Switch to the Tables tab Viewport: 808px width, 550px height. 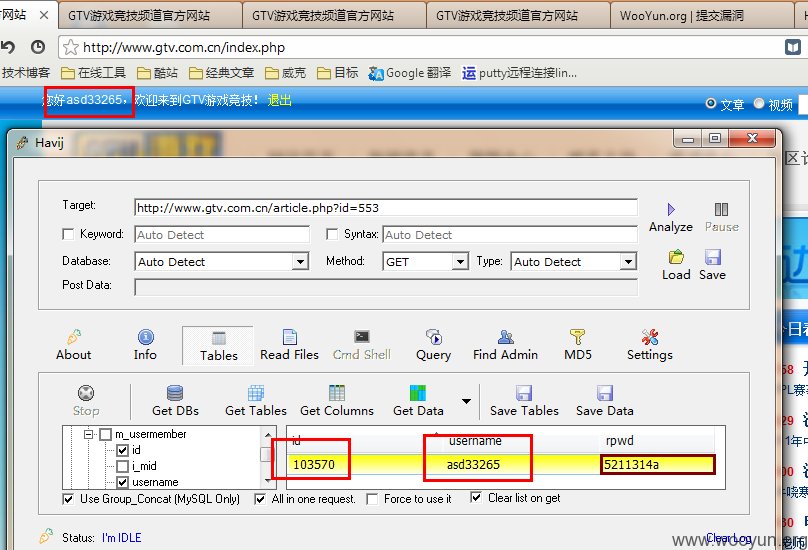pos(218,346)
